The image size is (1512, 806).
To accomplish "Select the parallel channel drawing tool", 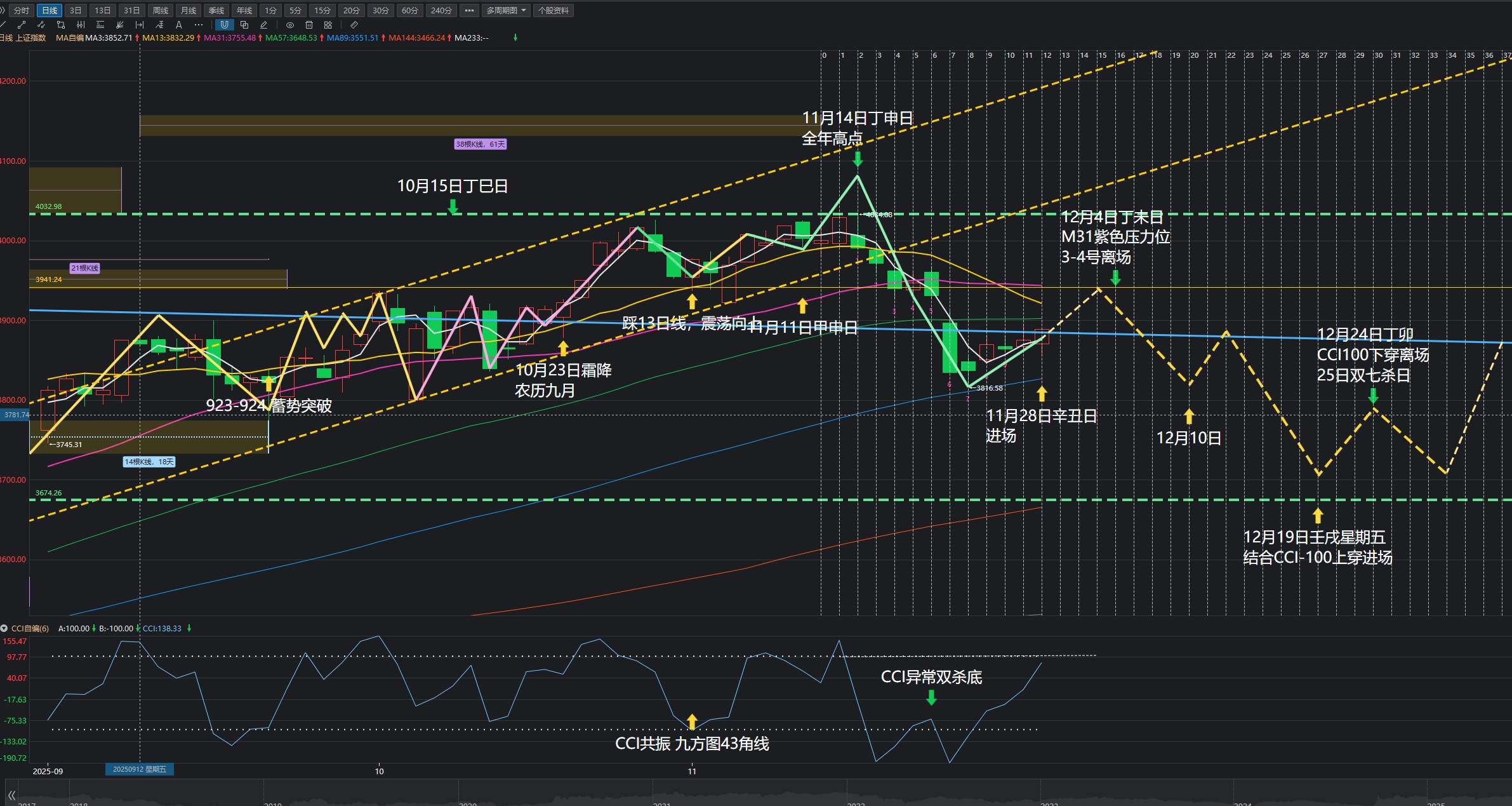I will (x=41, y=25).
